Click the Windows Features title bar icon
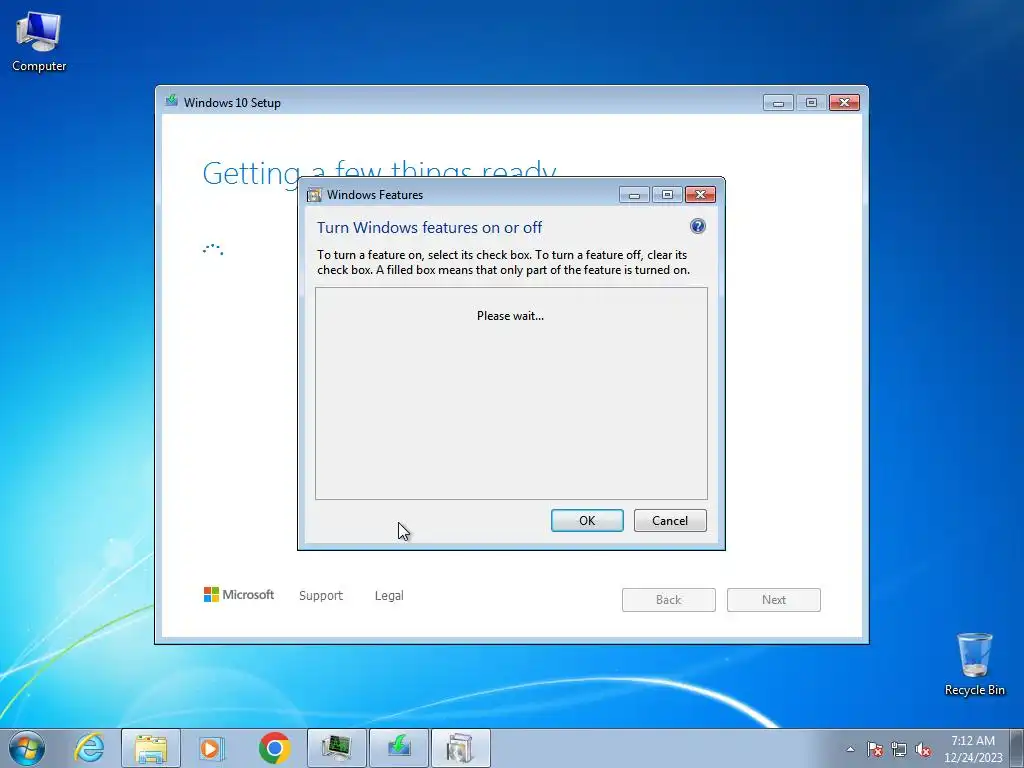Viewport: 1024px width, 768px height. [315, 195]
